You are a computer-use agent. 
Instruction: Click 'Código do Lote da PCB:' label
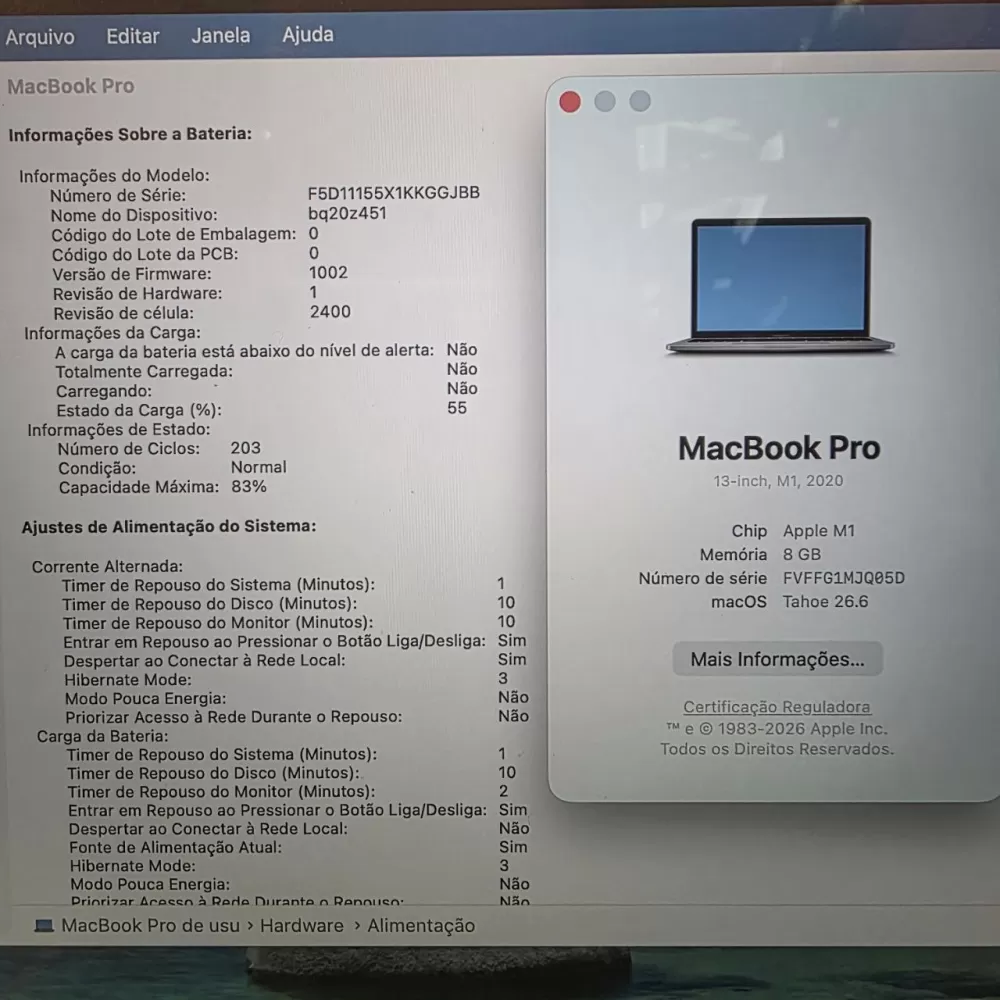145,254
